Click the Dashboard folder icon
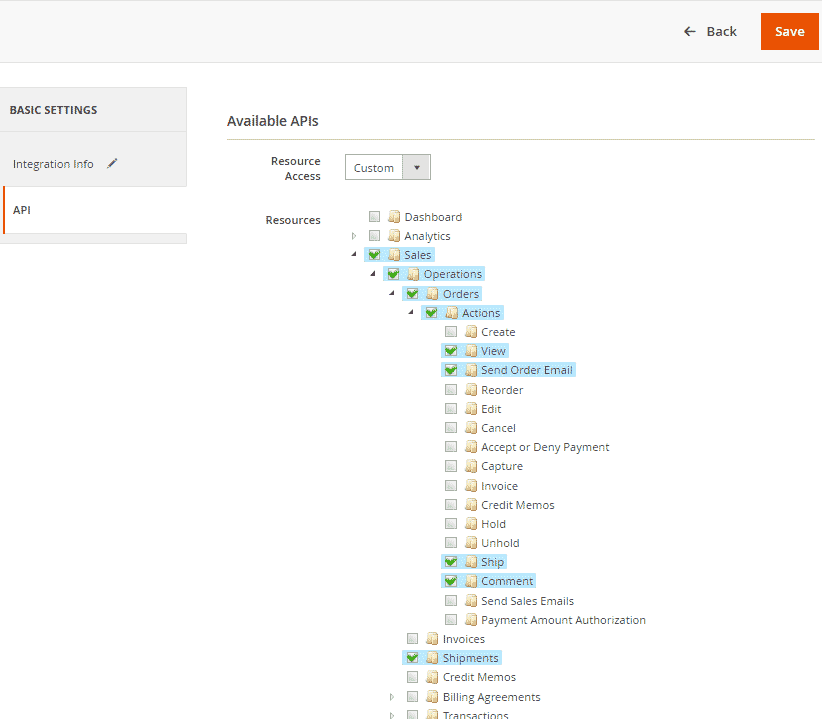This screenshot has width=822, height=719. pos(394,216)
